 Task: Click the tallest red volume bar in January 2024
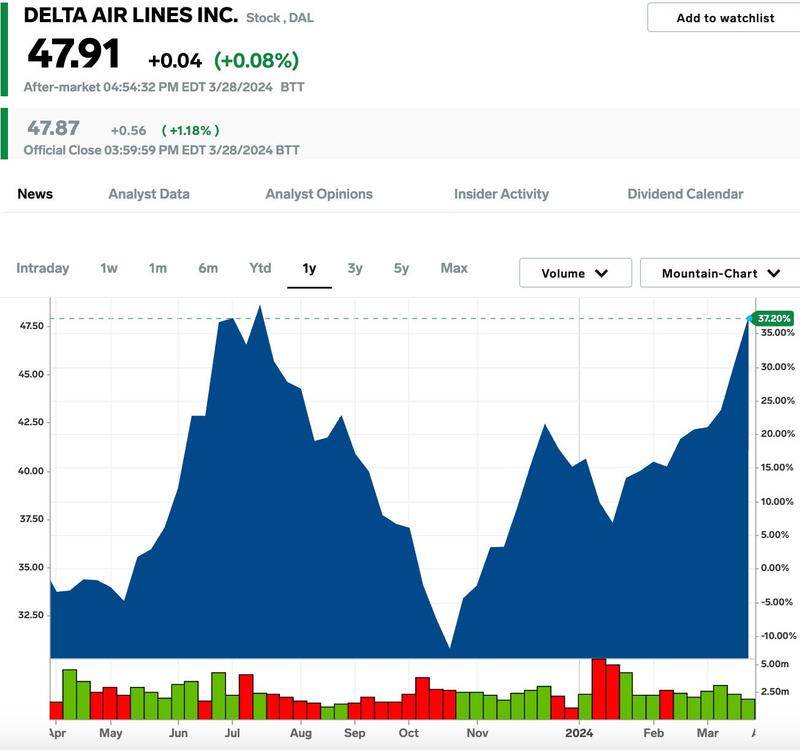pos(599,689)
